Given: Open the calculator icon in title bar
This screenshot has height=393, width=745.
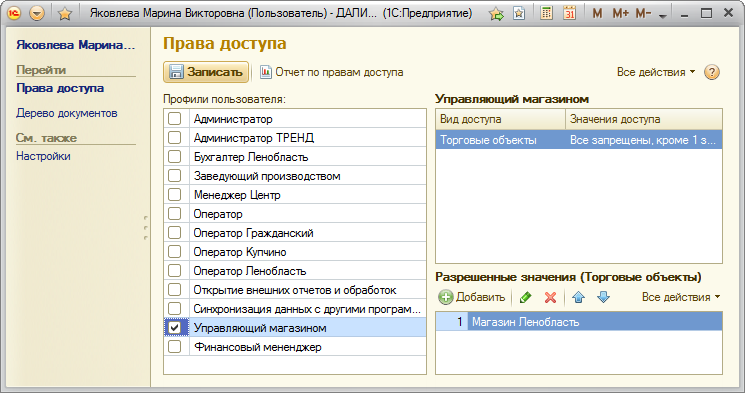Looking at the screenshot, I should (546, 13).
